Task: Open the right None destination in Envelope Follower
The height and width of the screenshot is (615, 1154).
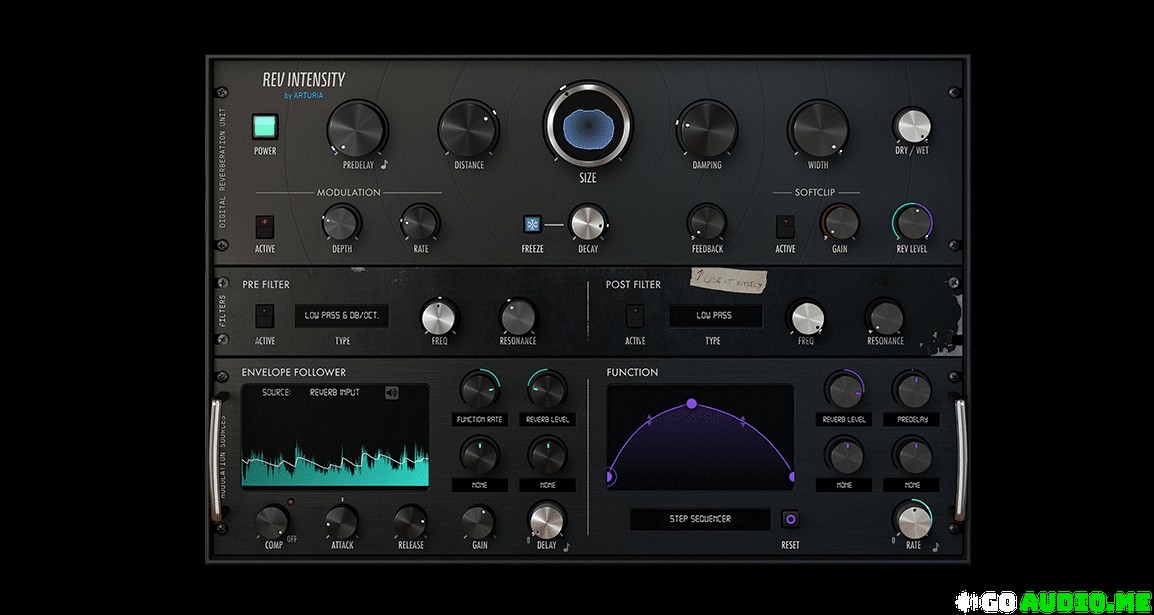Action: [x=547, y=486]
